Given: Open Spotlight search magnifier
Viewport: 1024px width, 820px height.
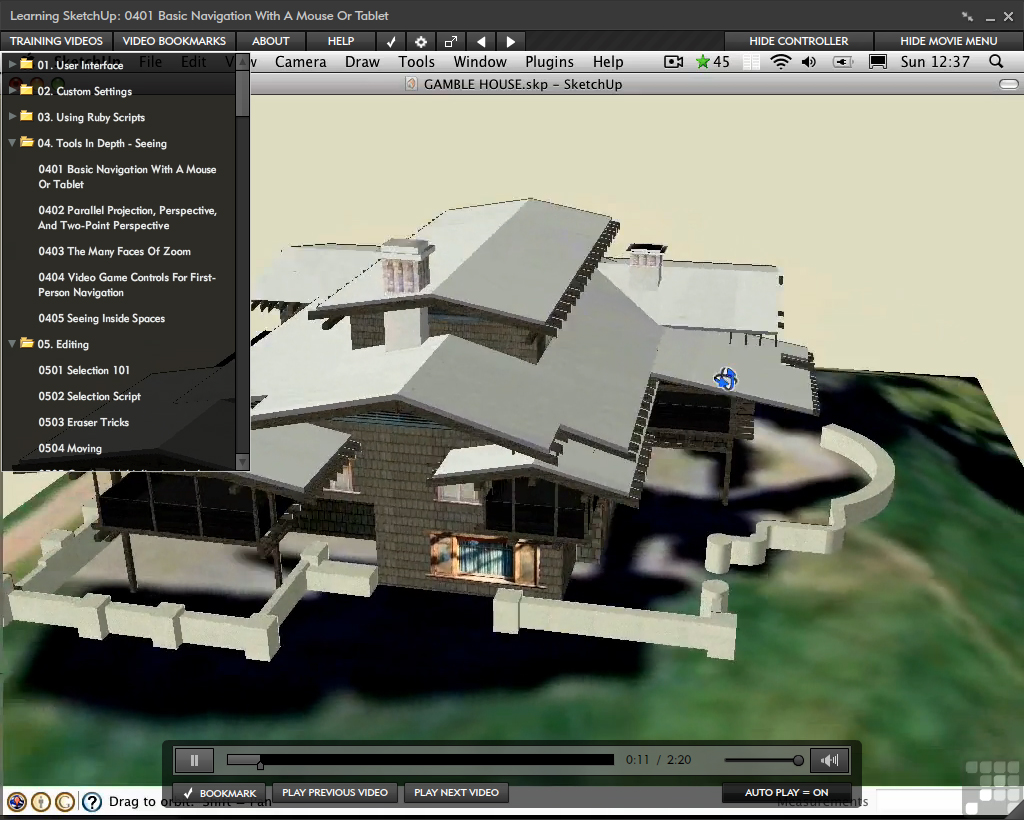Looking at the screenshot, I should click(x=996, y=61).
